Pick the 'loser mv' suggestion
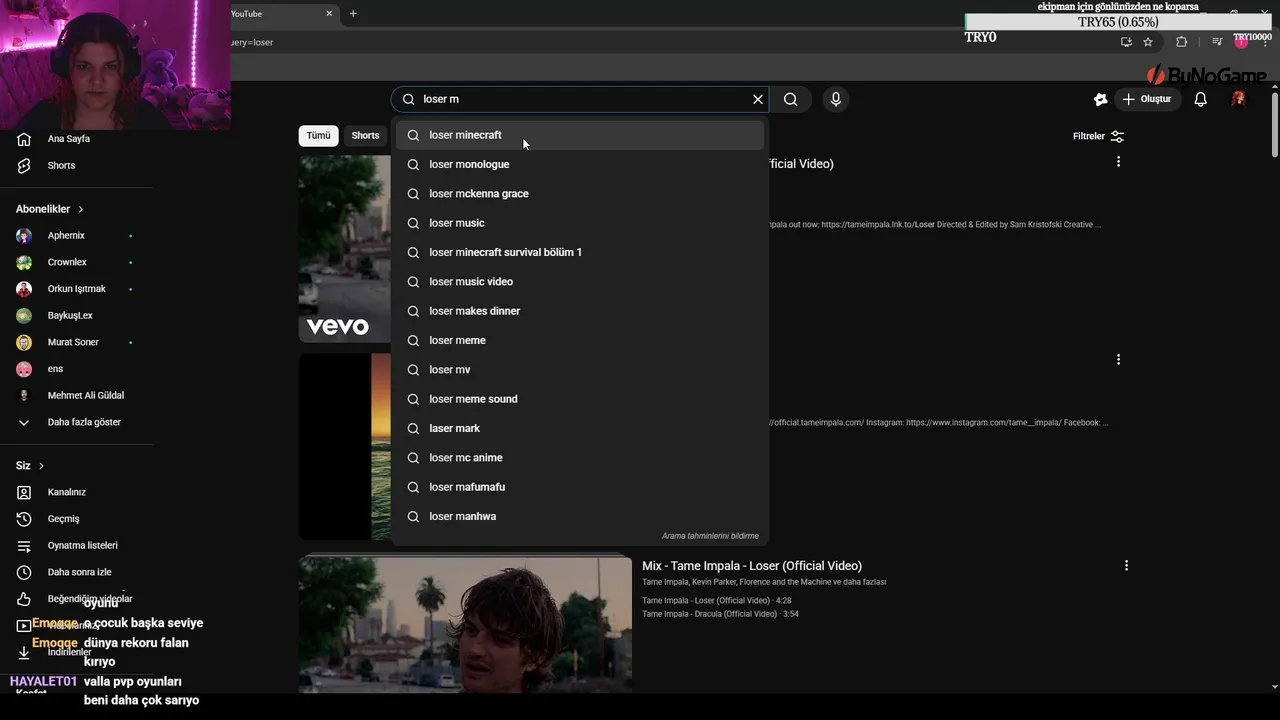The image size is (1280, 720). (580, 370)
